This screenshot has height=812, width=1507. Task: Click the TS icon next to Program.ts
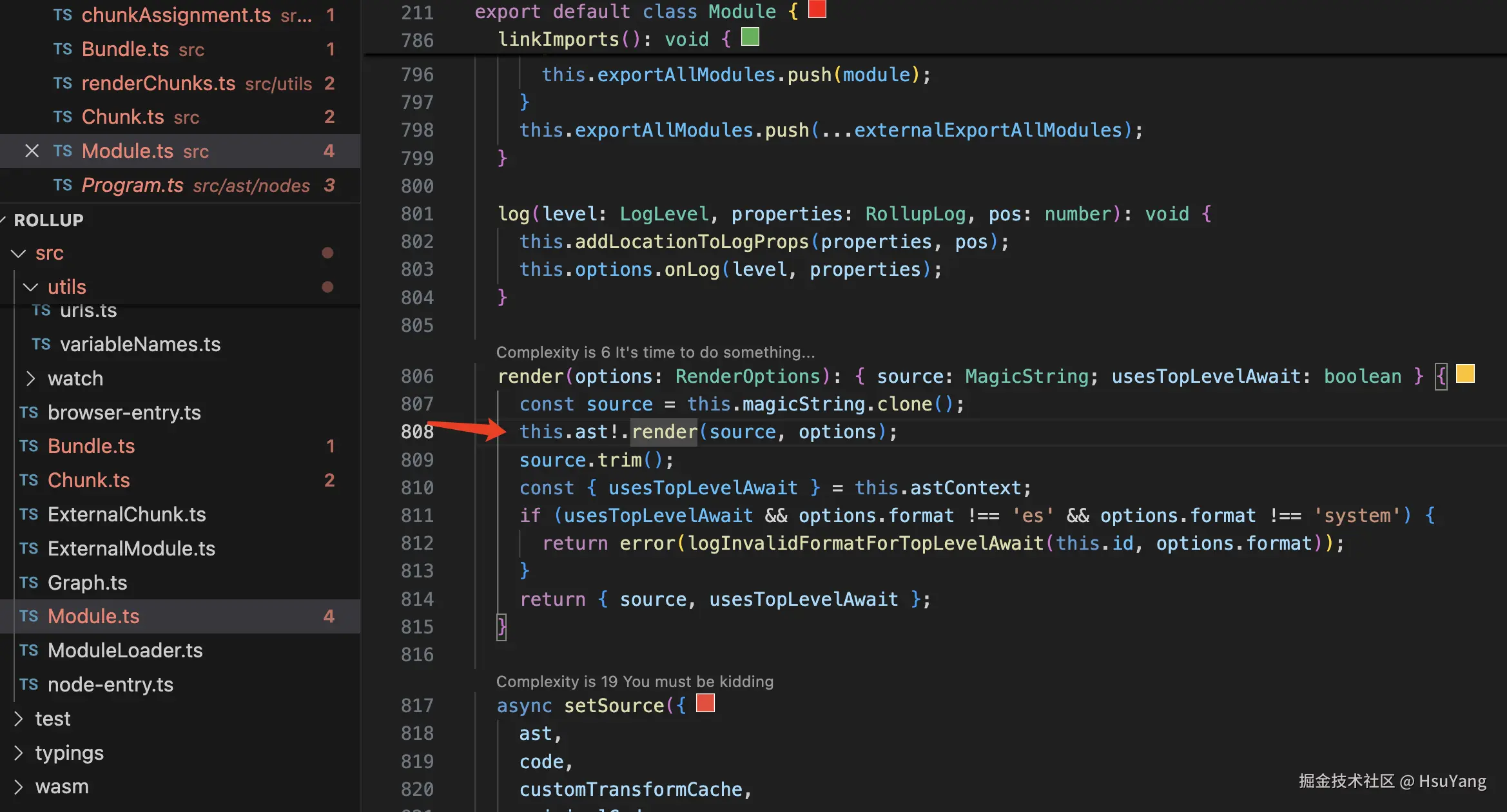point(63,185)
